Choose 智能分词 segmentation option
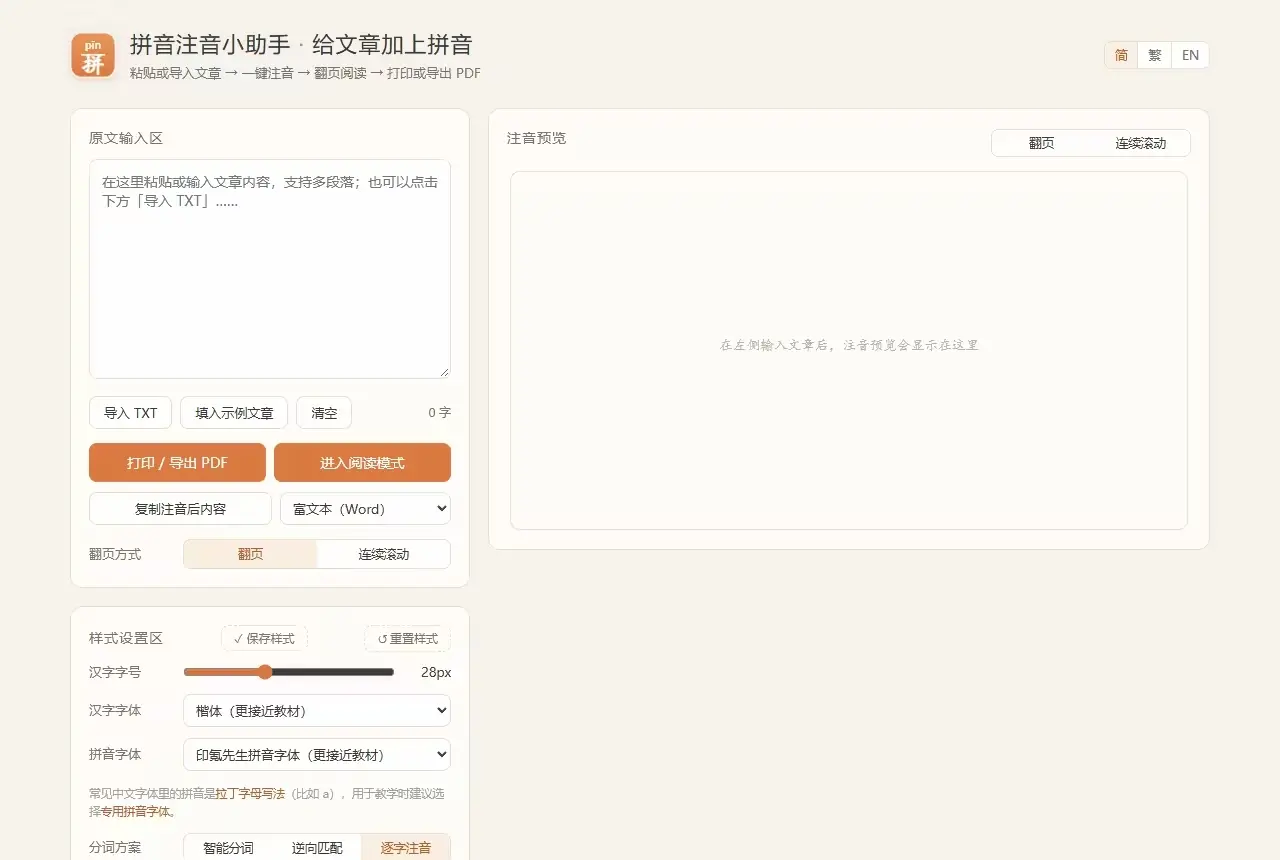Screen dimensions: 1280x860 tap(228, 848)
